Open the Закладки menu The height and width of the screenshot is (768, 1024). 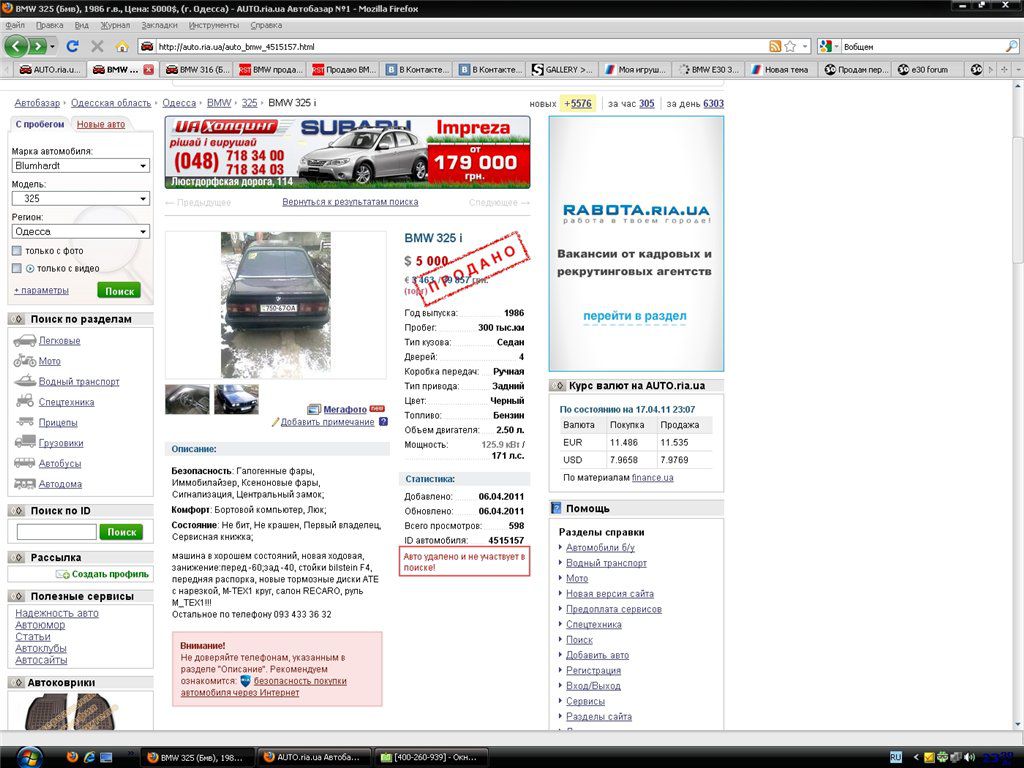159,25
